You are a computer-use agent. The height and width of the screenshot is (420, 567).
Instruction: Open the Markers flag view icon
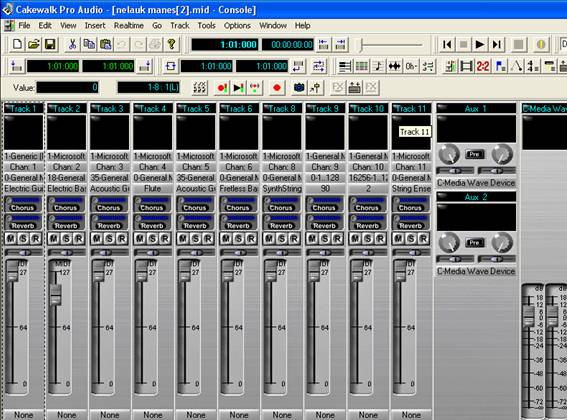[500, 66]
